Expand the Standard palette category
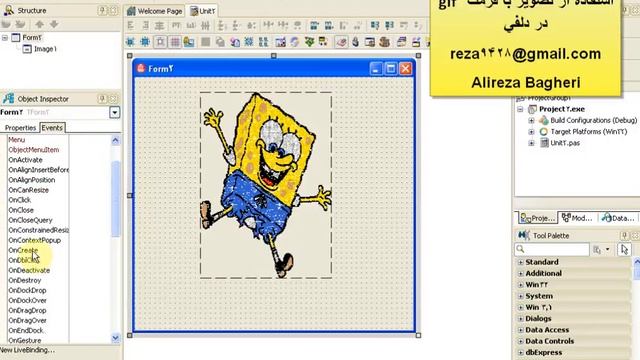The height and width of the screenshot is (360, 640). (521, 262)
